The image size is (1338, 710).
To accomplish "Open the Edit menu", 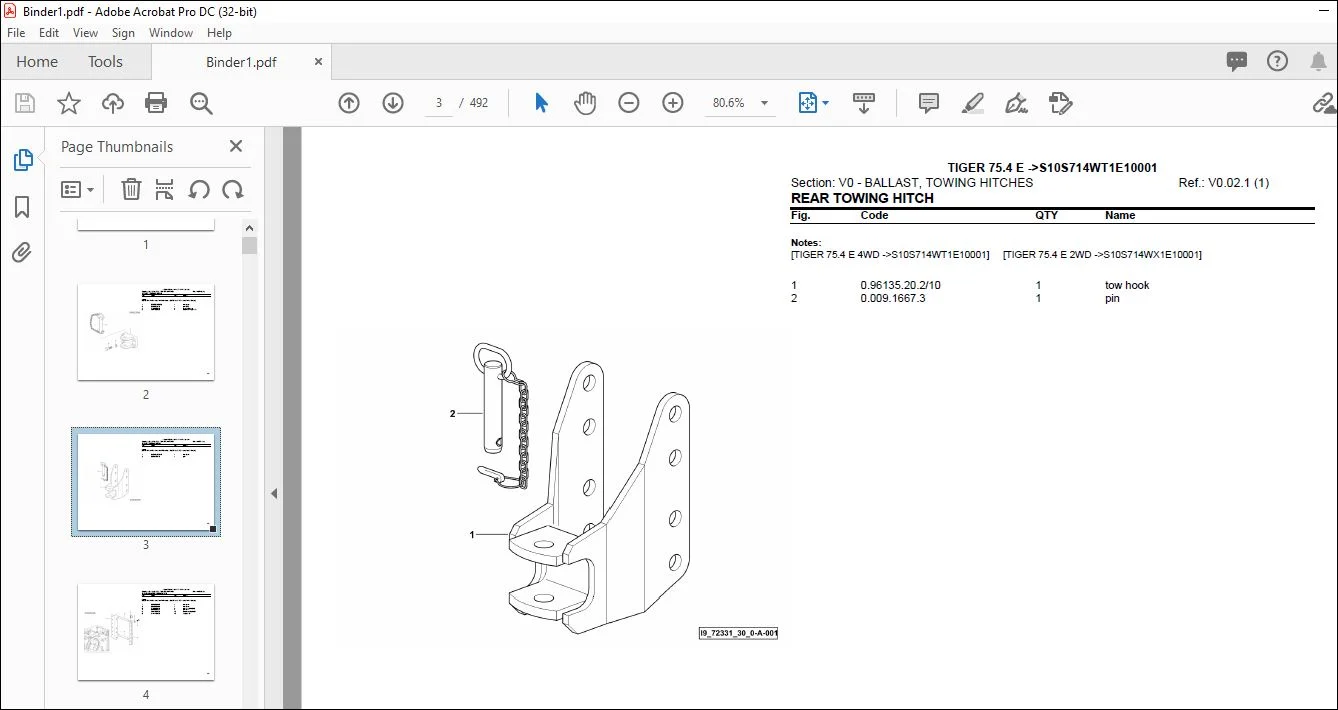I will click(x=49, y=33).
